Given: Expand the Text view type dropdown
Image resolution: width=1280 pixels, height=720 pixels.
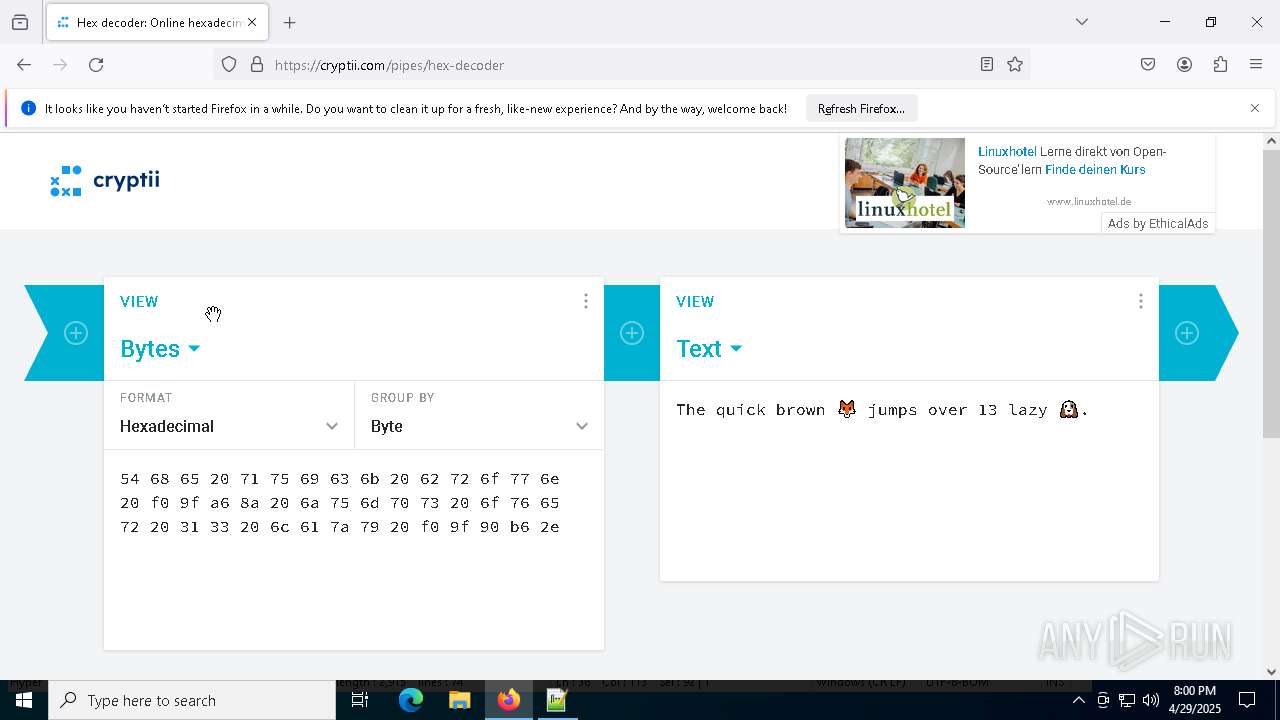Looking at the screenshot, I should [x=709, y=348].
